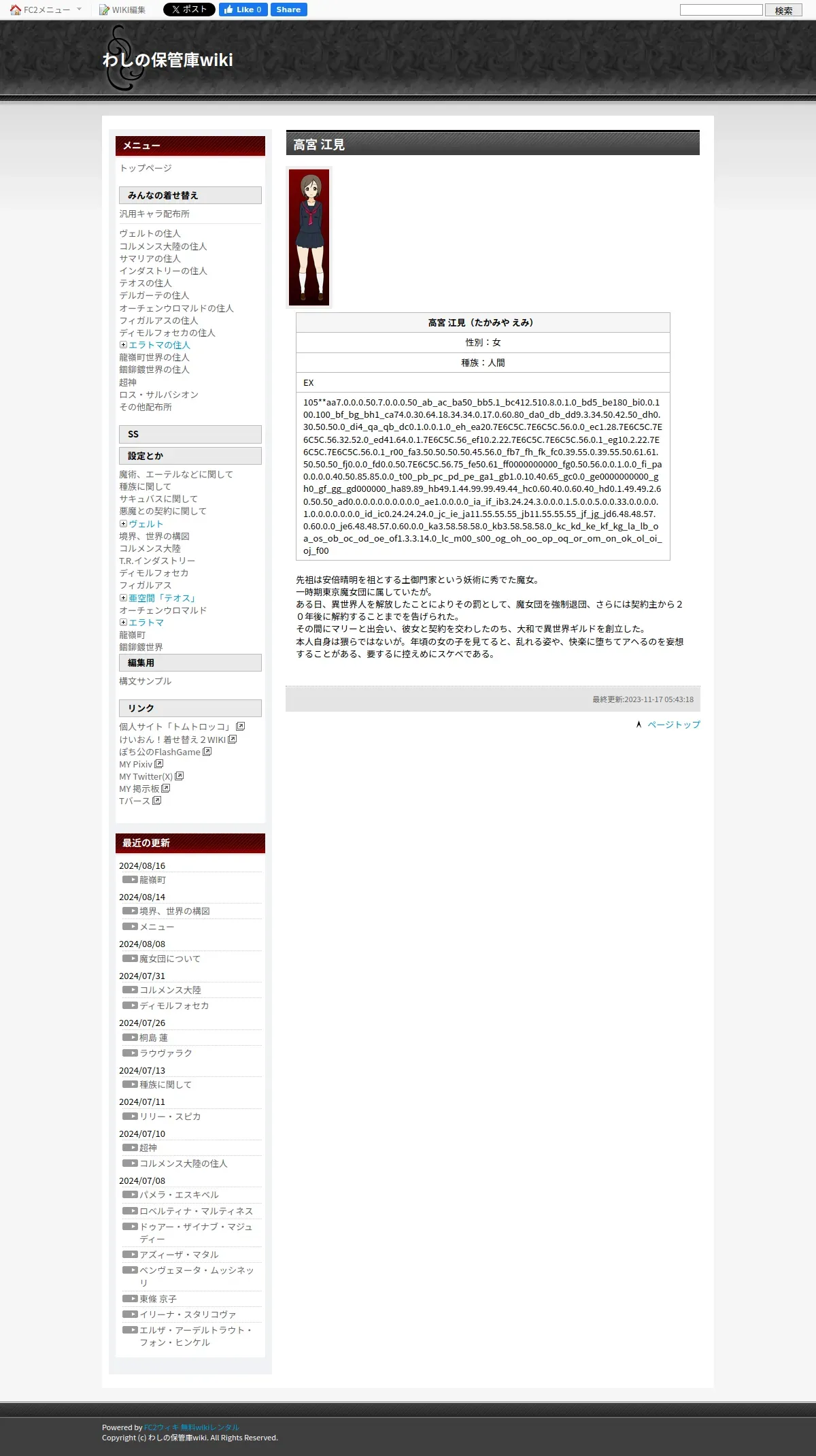The height and width of the screenshot is (1456, 816).
Task: Click arrow icon beside ロベルティナ・マルティネス
Action: [130, 1211]
